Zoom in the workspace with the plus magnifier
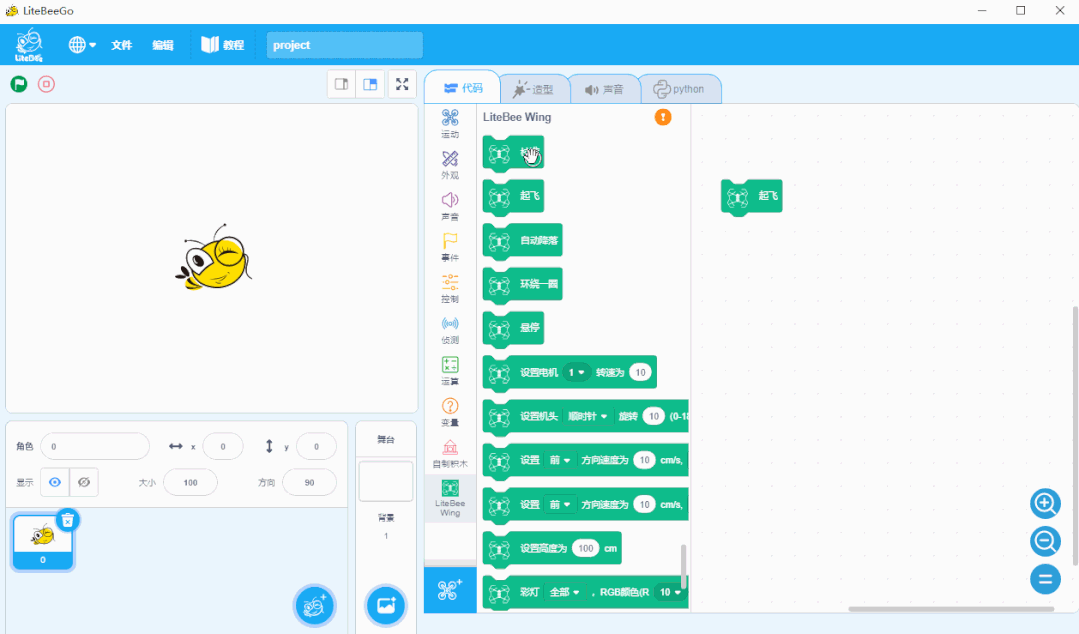The image size is (1079, 634). pyautogui.click(x=1044, y=504)
